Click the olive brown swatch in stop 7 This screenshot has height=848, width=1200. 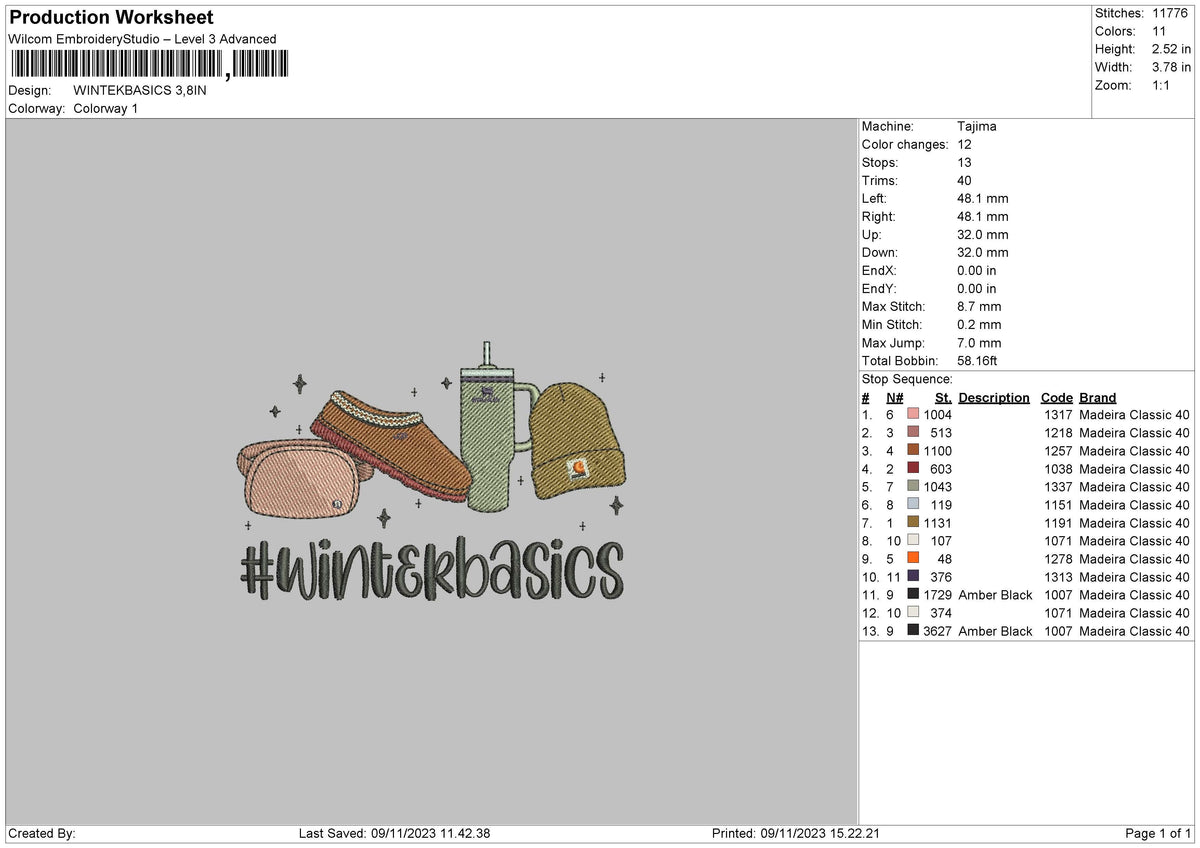pos(913,523)
